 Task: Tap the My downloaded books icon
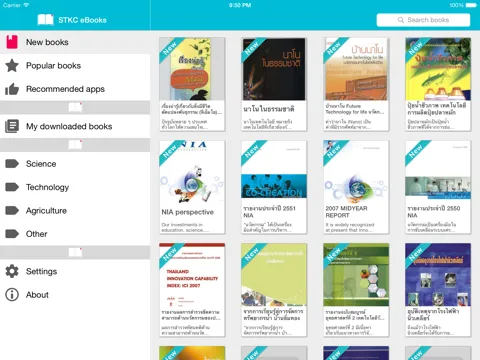click(x=12, y=126)
